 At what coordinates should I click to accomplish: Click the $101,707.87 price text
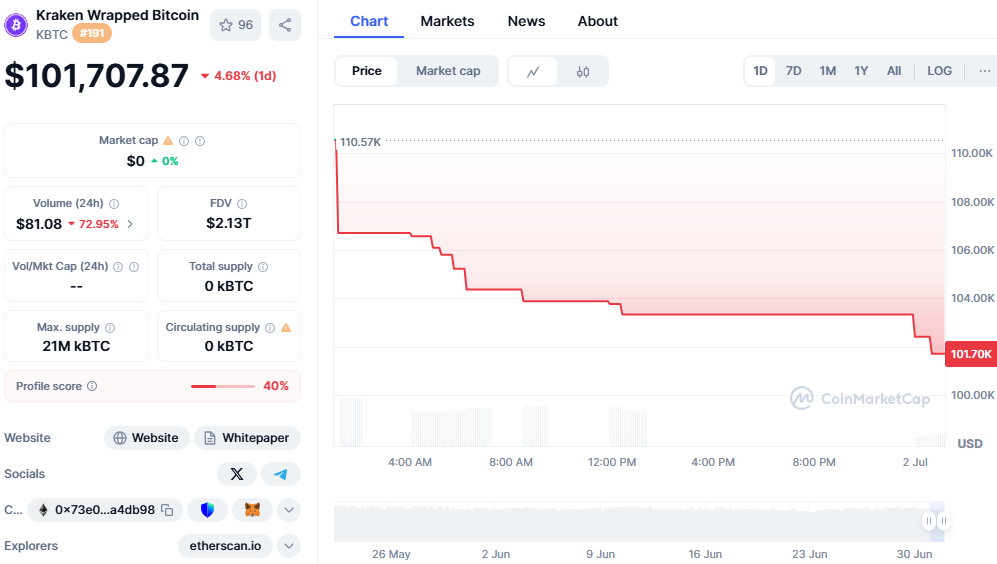pyautogui.click(x=97, y=76)
